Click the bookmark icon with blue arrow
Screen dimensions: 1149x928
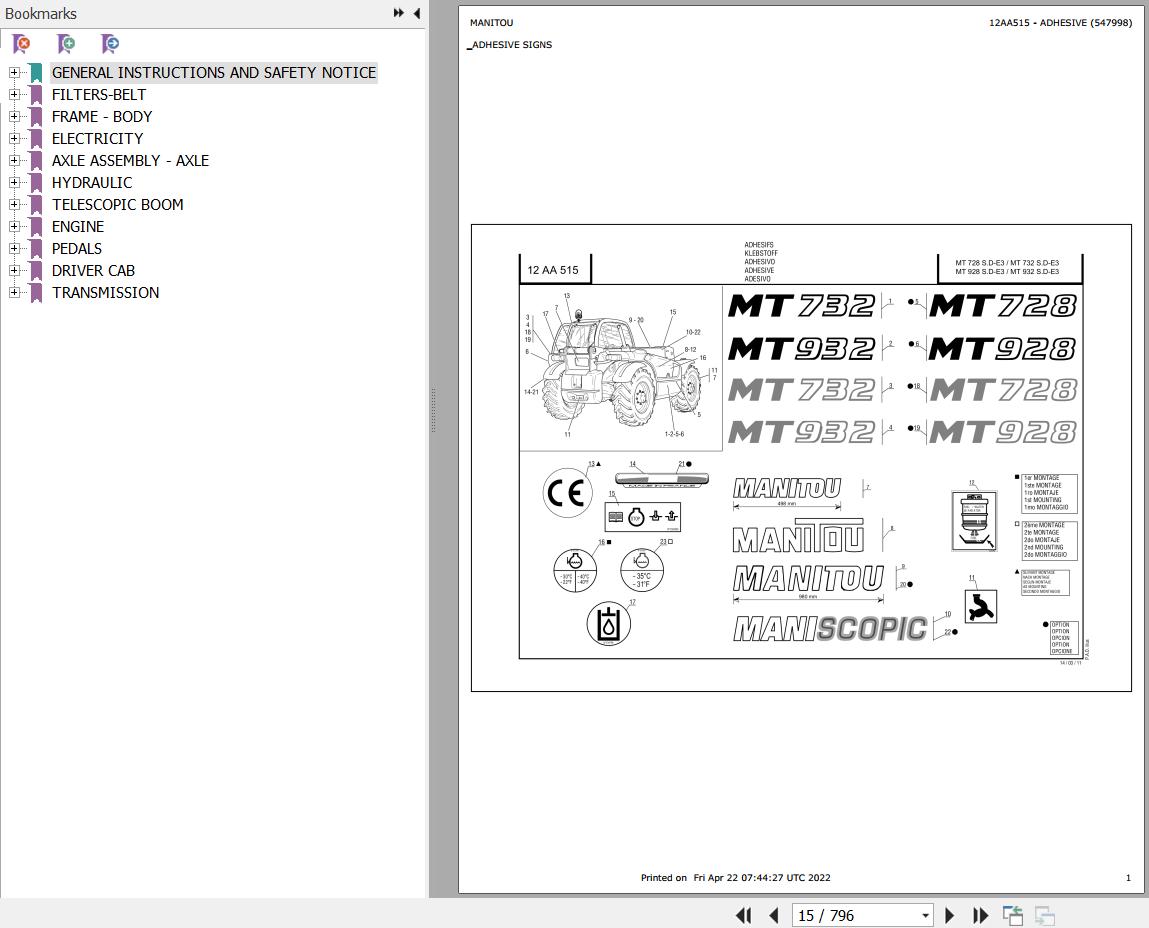point(110,44)
